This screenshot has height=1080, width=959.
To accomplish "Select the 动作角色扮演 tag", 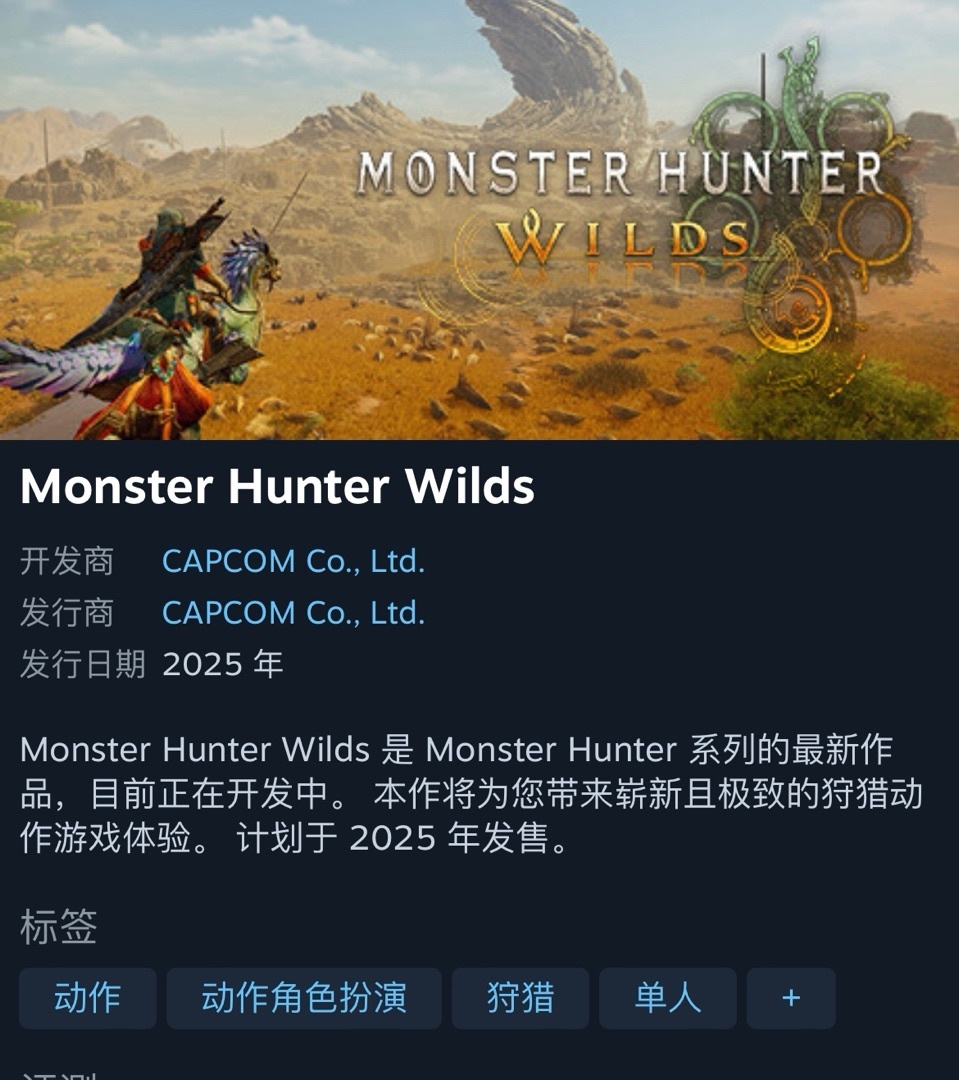I will [304, 998].
